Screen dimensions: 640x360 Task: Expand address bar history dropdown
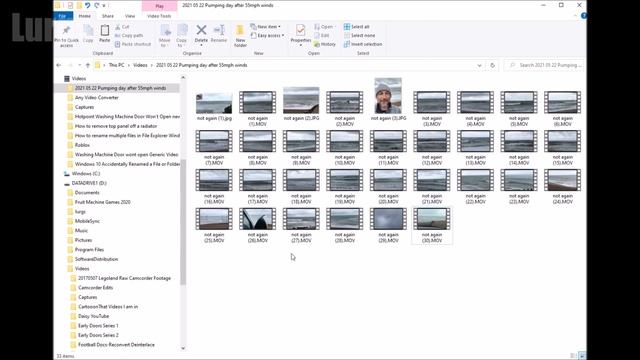(479, 65)
